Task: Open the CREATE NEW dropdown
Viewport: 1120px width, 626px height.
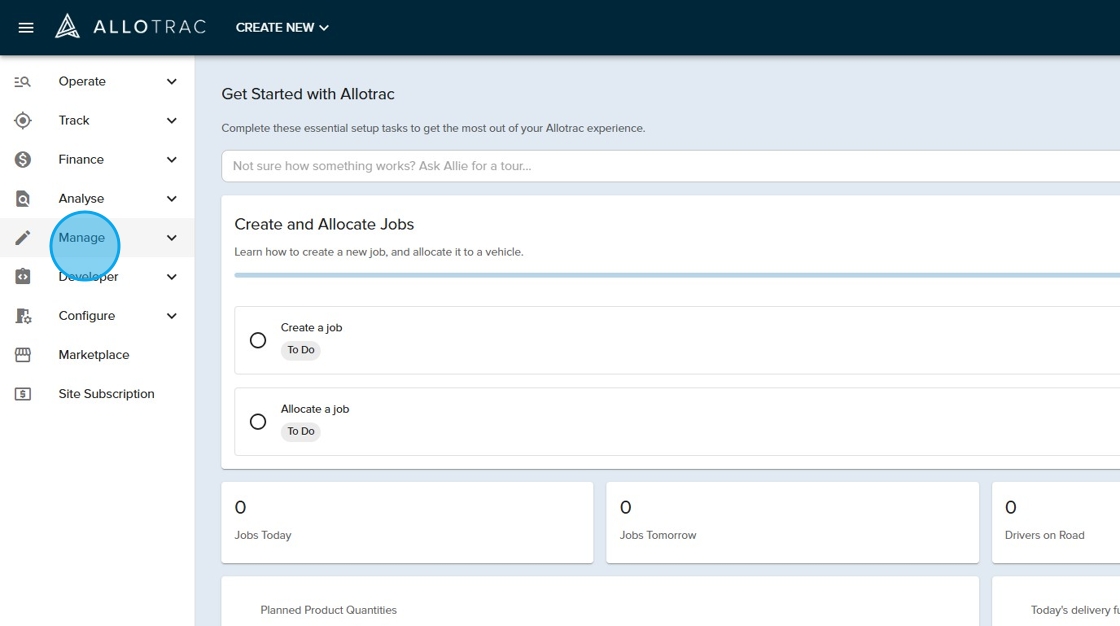Action: click(x=282, y=28)
